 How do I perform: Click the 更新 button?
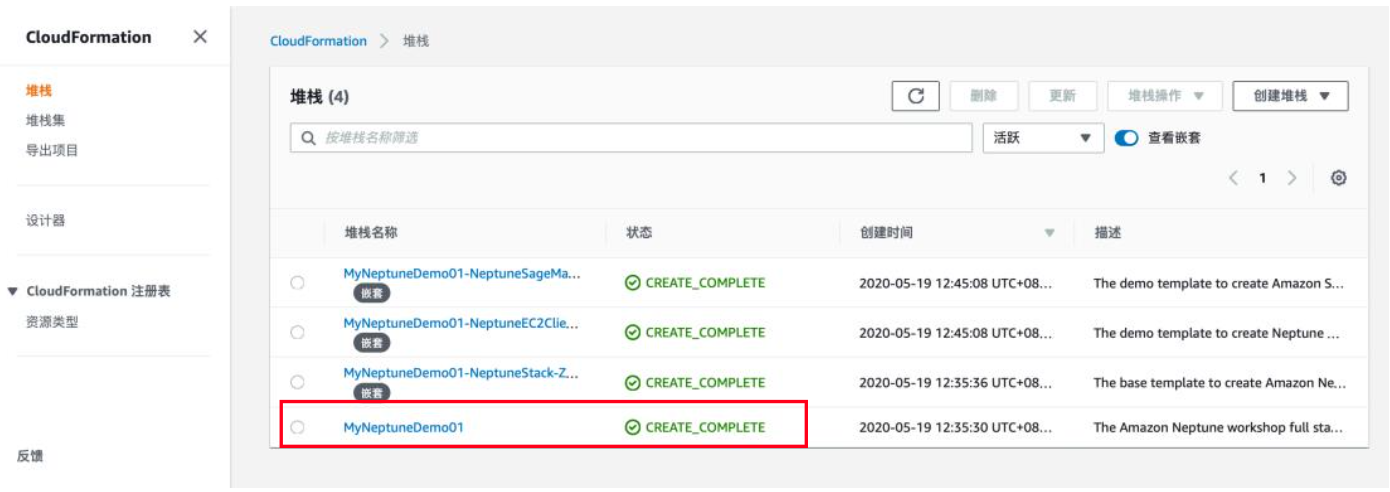point(1062,96)
